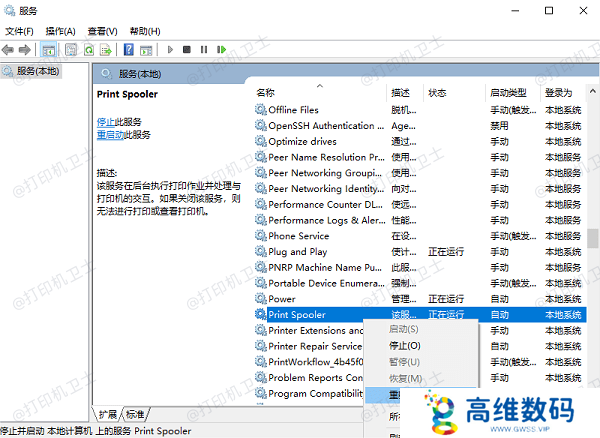Click the Export list toolbar icon
The height and width of the screenshot is (438, 600).
coord(106,49)
